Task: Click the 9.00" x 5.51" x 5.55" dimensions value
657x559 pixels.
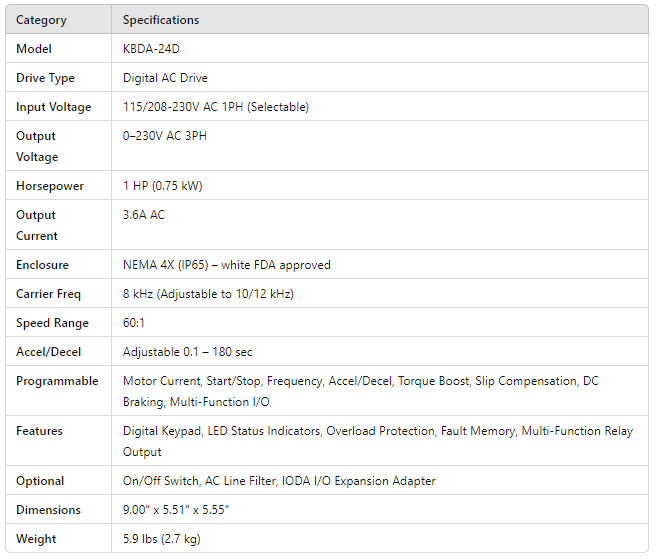Action: [178, 510]
